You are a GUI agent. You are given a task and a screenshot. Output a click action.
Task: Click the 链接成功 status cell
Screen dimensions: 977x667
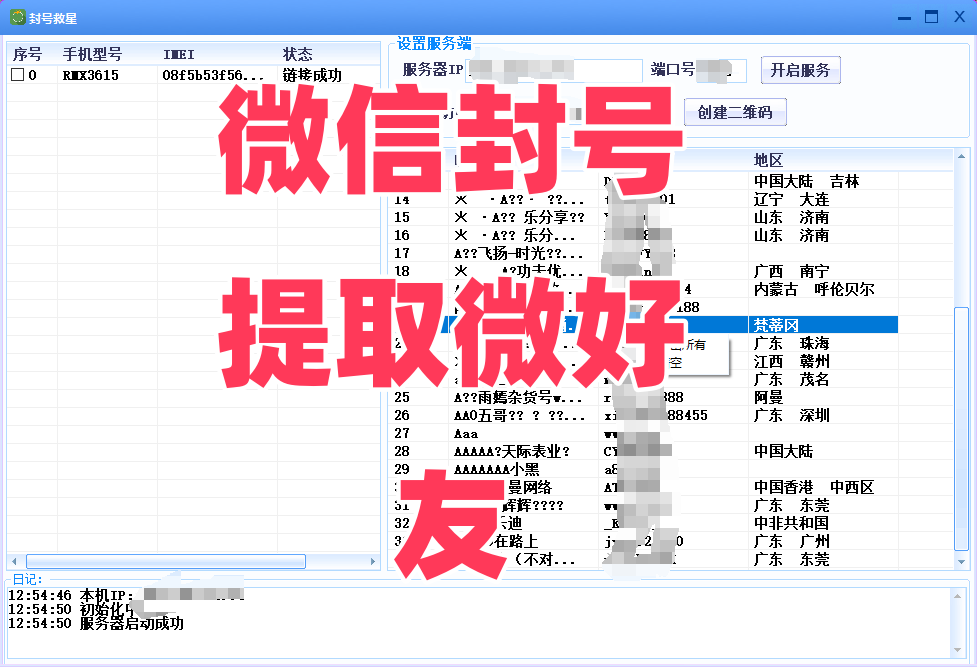(312, 75)
